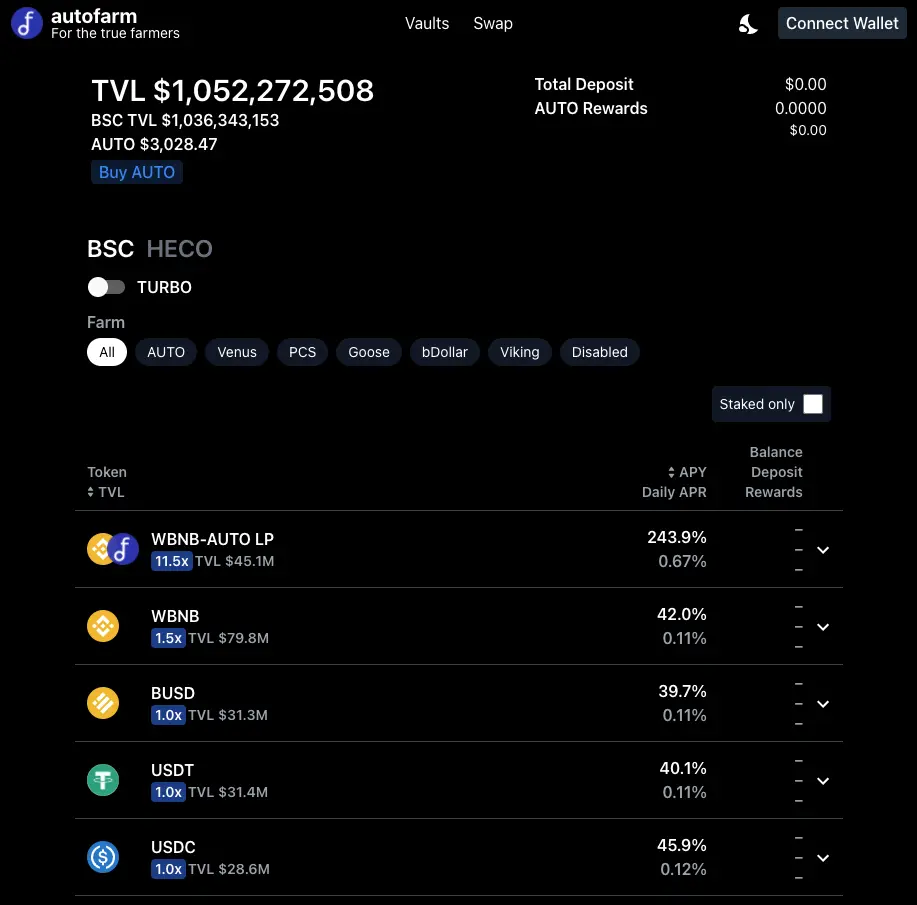
Task: Click the AUTO $3,028.47 price
Action: (154, 144)
